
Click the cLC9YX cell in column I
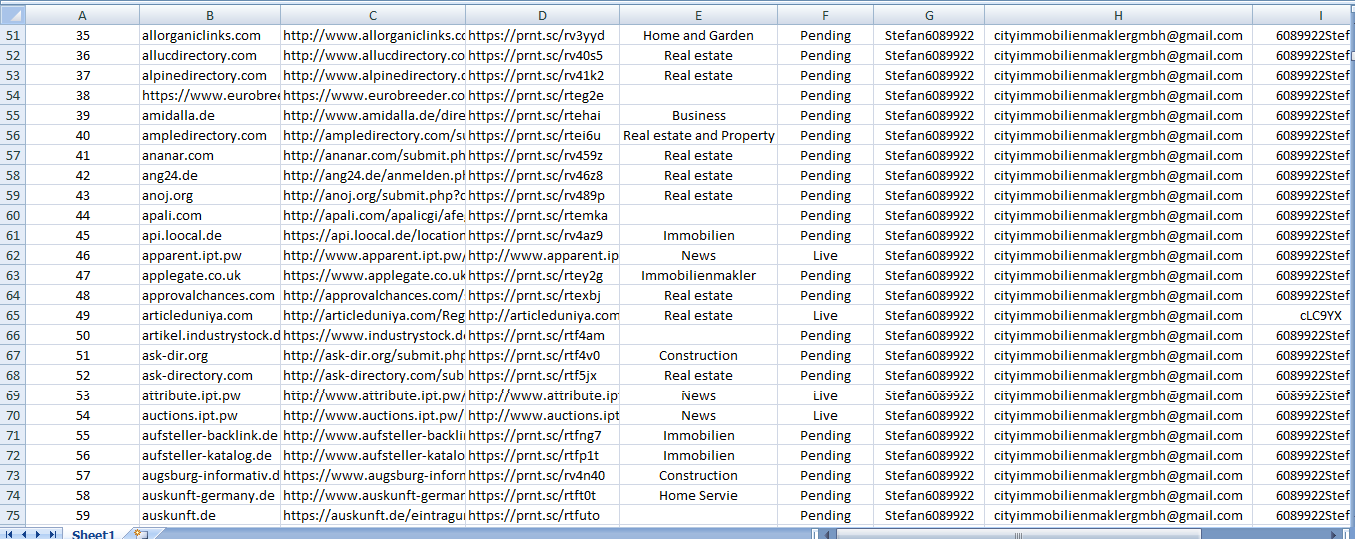pyautogui.click(x=1303, y=315)
